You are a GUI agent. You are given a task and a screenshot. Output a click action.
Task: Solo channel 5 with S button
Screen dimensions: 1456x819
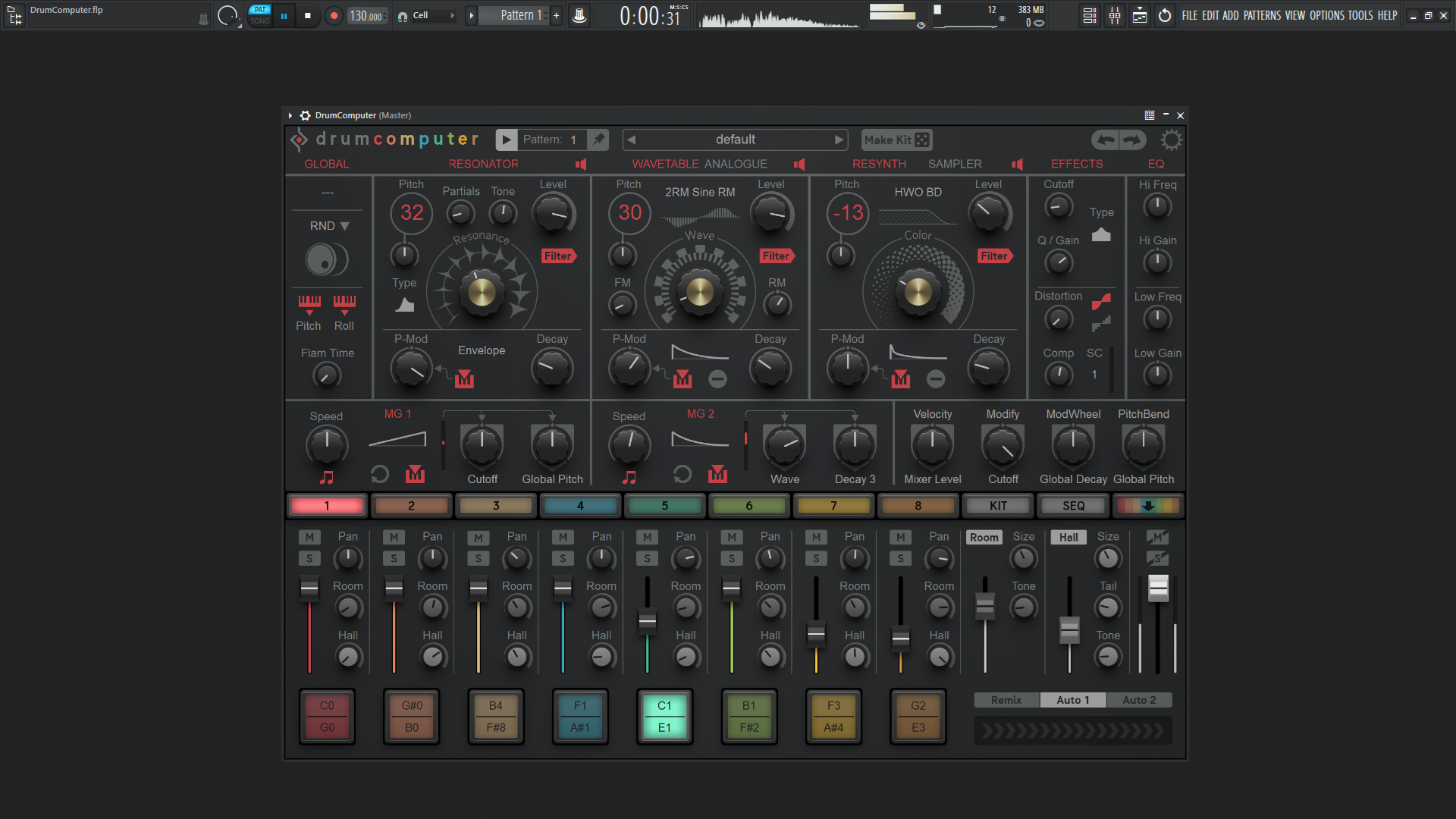point(647,558)
